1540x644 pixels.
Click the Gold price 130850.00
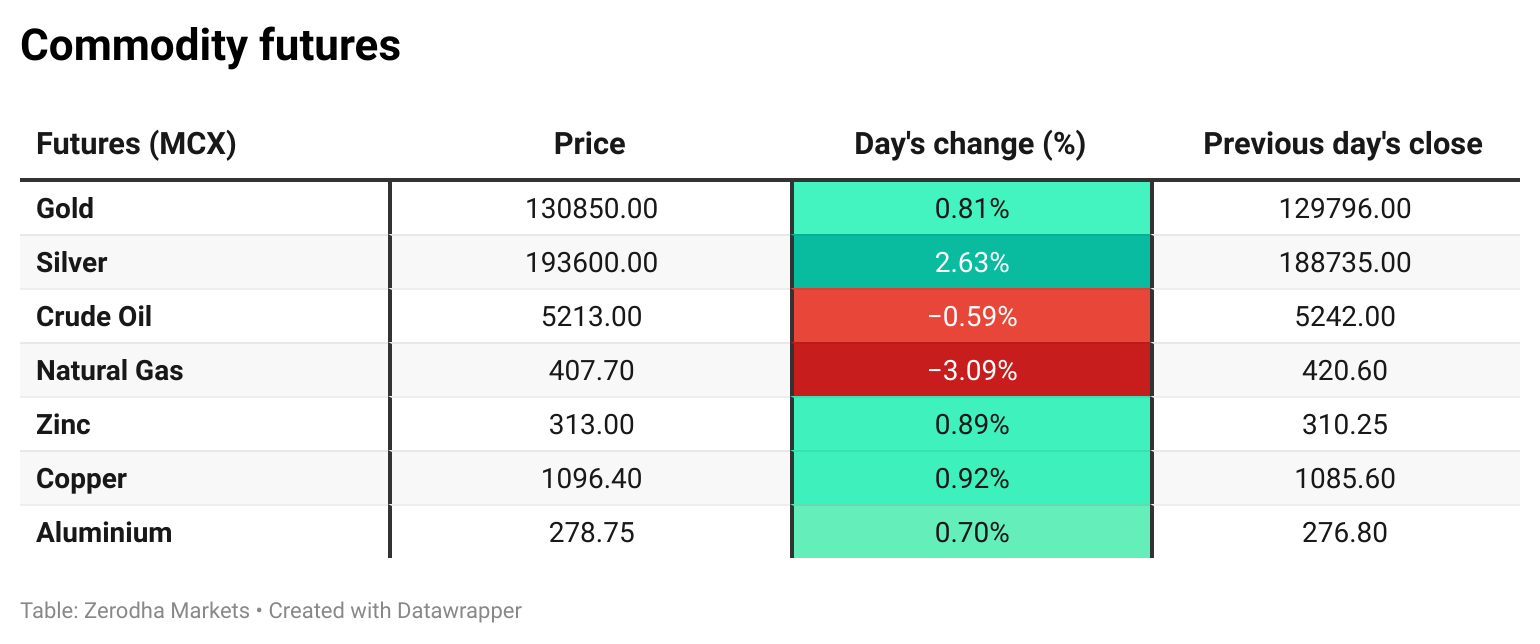pyautogui.click(x=591, y=209)
